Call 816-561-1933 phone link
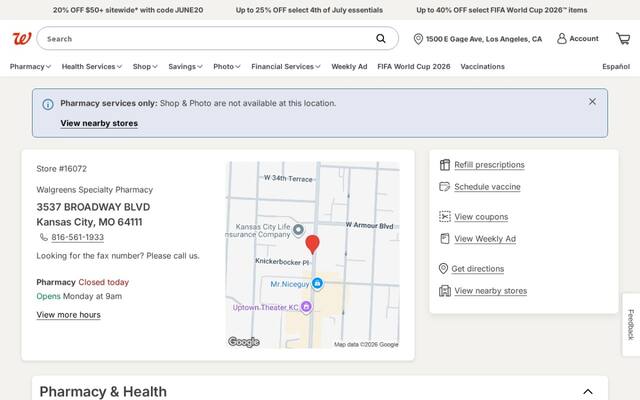This screenshot has width=640, height=400. 78,237
